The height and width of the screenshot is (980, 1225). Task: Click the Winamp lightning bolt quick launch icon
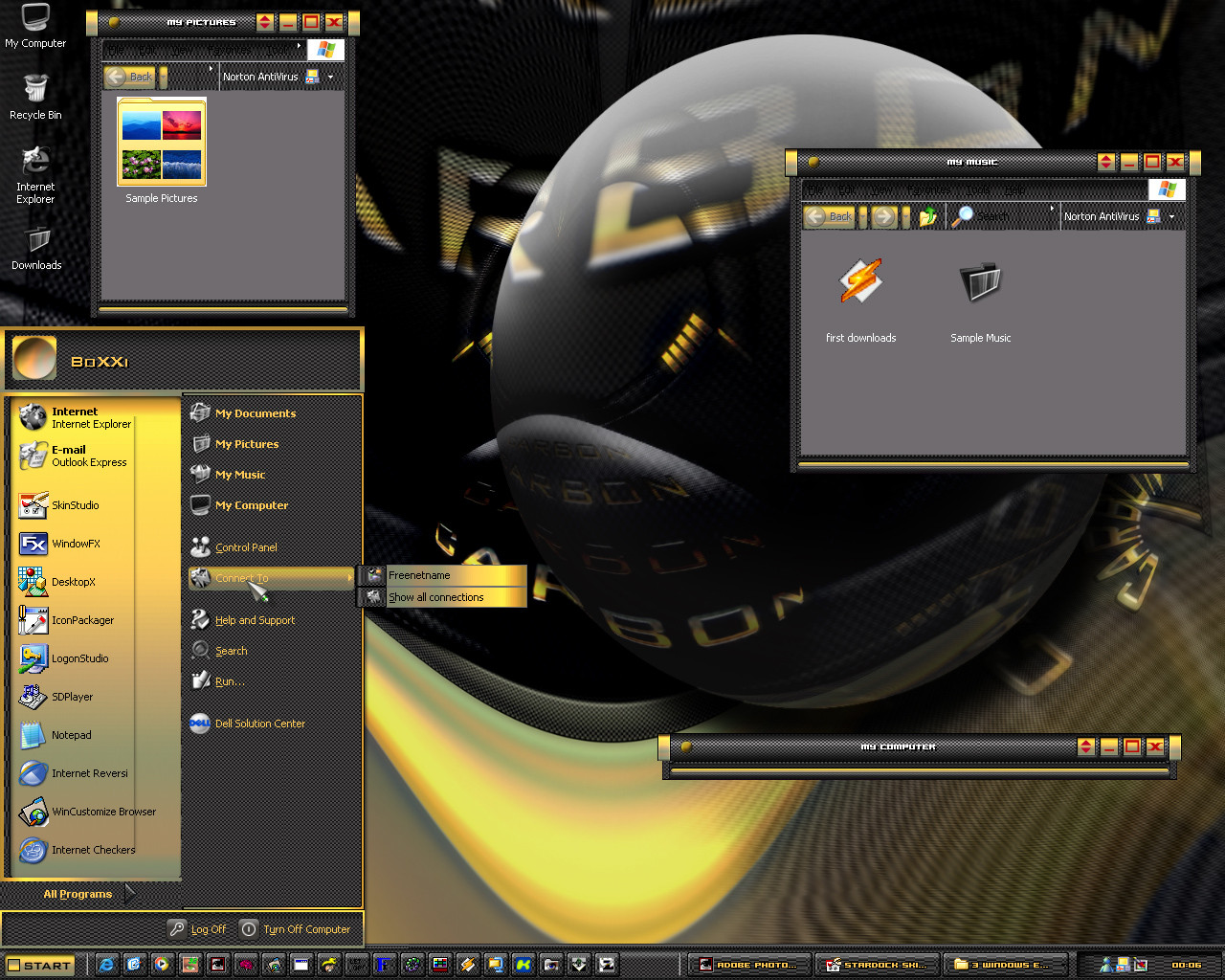[468, 965]
